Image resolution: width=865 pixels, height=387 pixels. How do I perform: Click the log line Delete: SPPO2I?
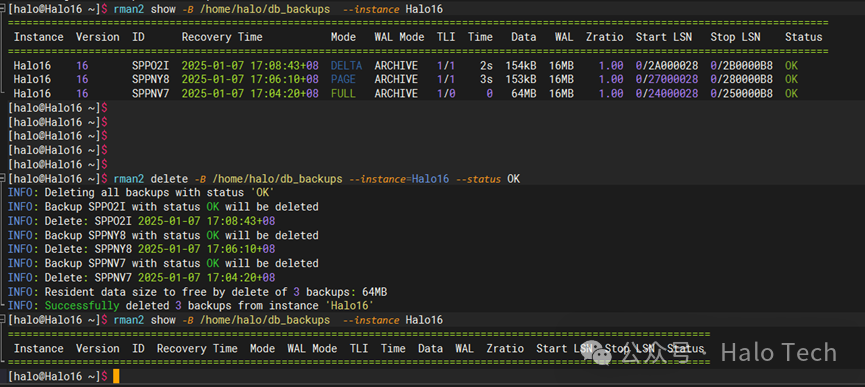pos(141,221)
